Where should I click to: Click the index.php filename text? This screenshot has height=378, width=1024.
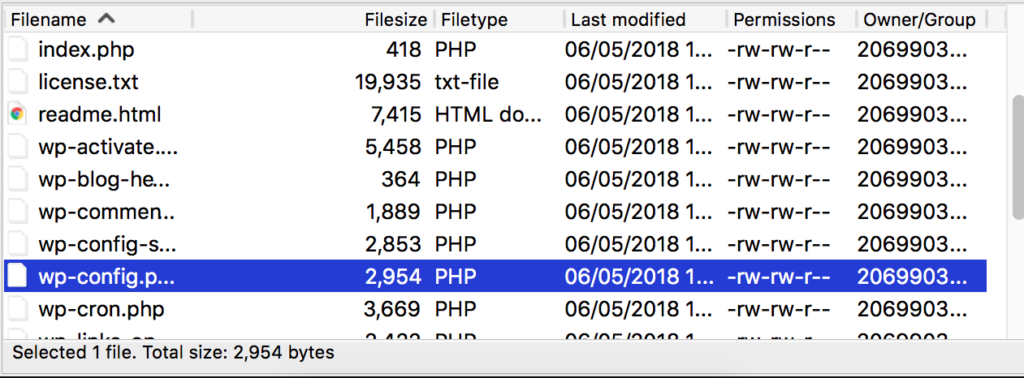86,50
